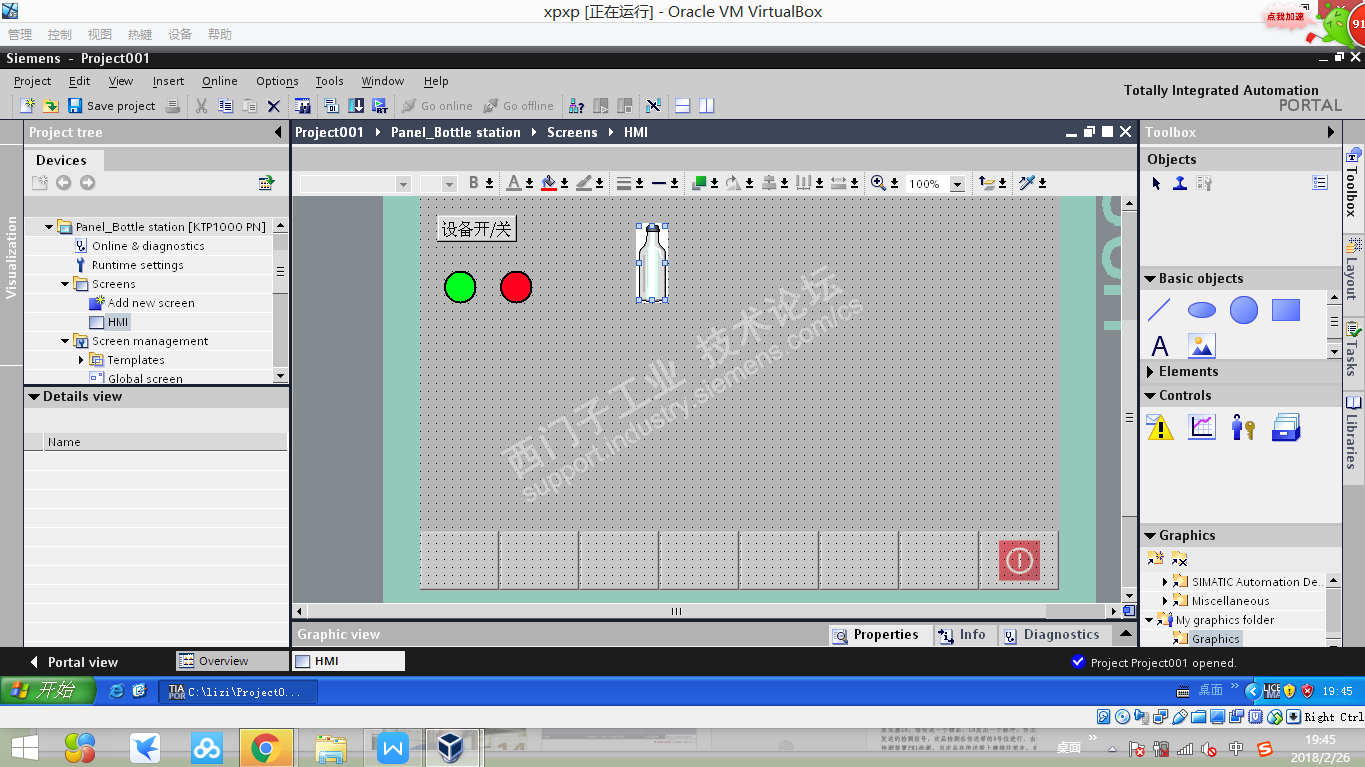The height and width of the screenshot is (767, 1365).
Task: Select the Alarm view control
Action: click(x=1160, y=428)
